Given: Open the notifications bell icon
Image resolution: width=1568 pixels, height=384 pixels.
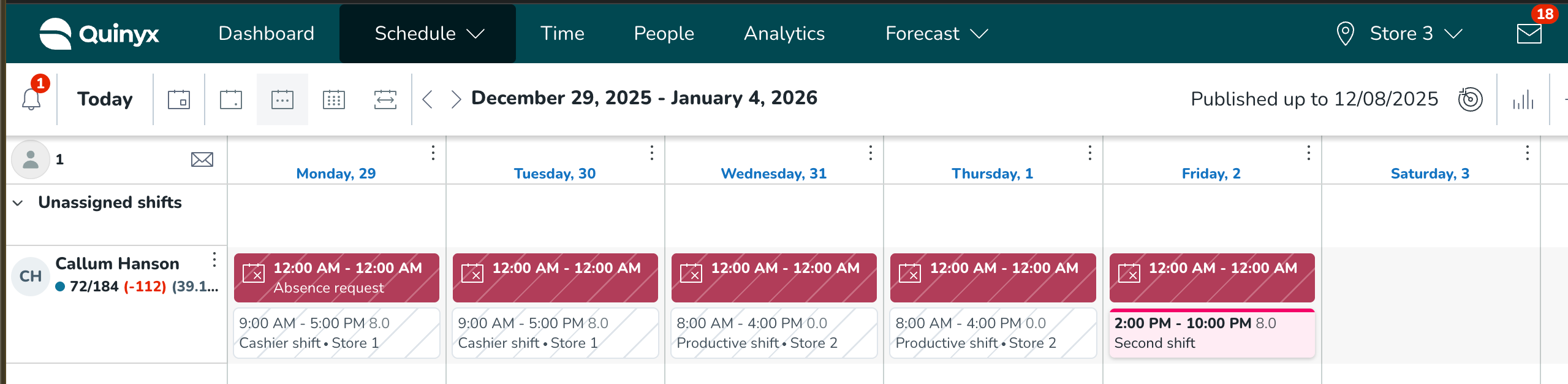Looking at the screenshot, I should tap(31, 99).
